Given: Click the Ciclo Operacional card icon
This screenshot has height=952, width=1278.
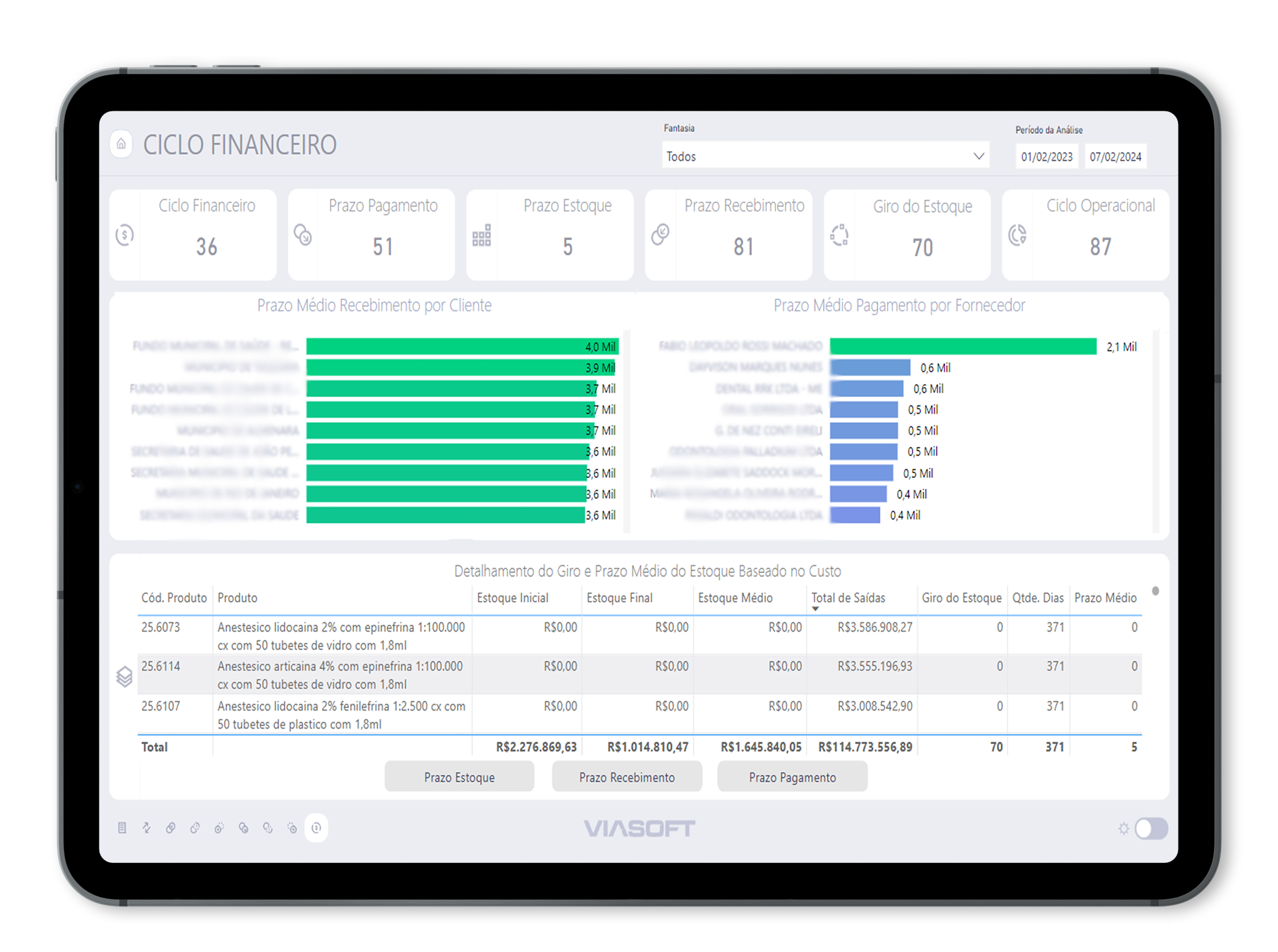Looking at the screenshot, I should [1017, 235].
